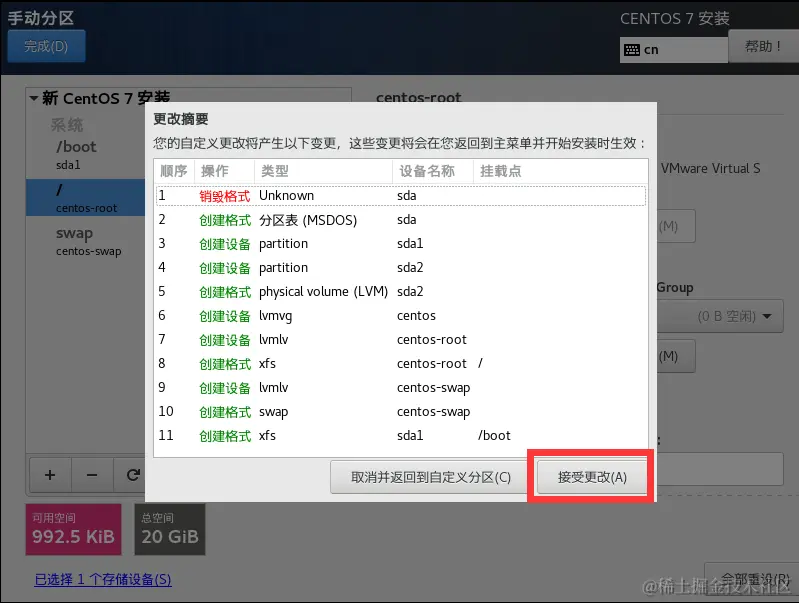Click the 总空间 20 GiB box
Screen dimensions: 799x603
pos(170,529)
